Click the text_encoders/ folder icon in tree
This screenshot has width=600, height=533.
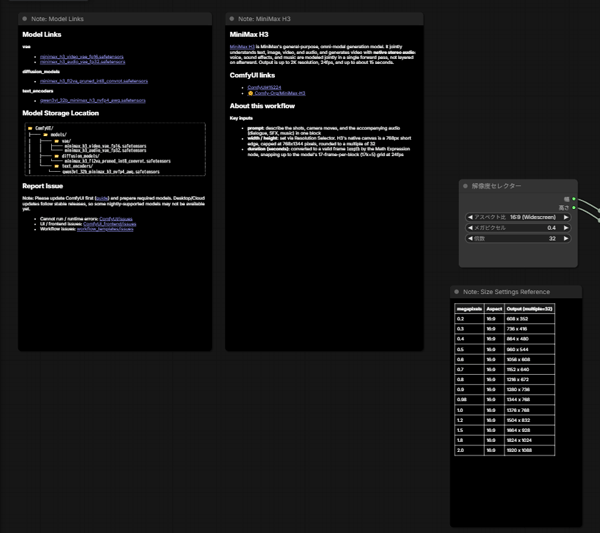click(57, 166)
